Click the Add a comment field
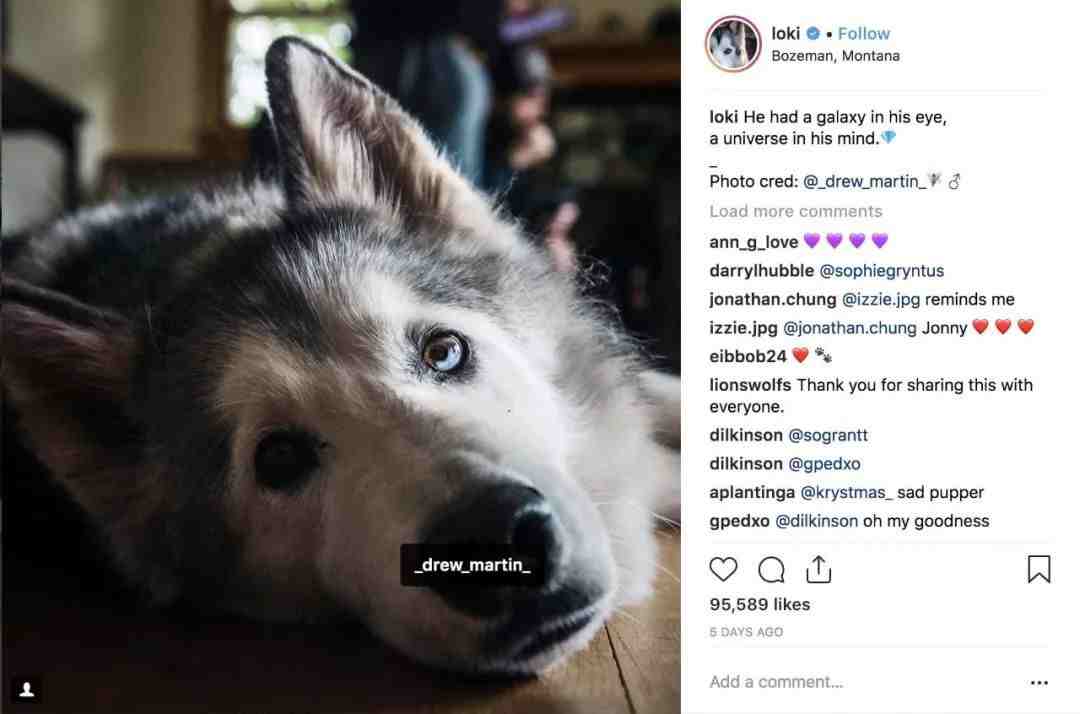The image size is (1080, 714). pyautogui.click(x=776, y=682)
